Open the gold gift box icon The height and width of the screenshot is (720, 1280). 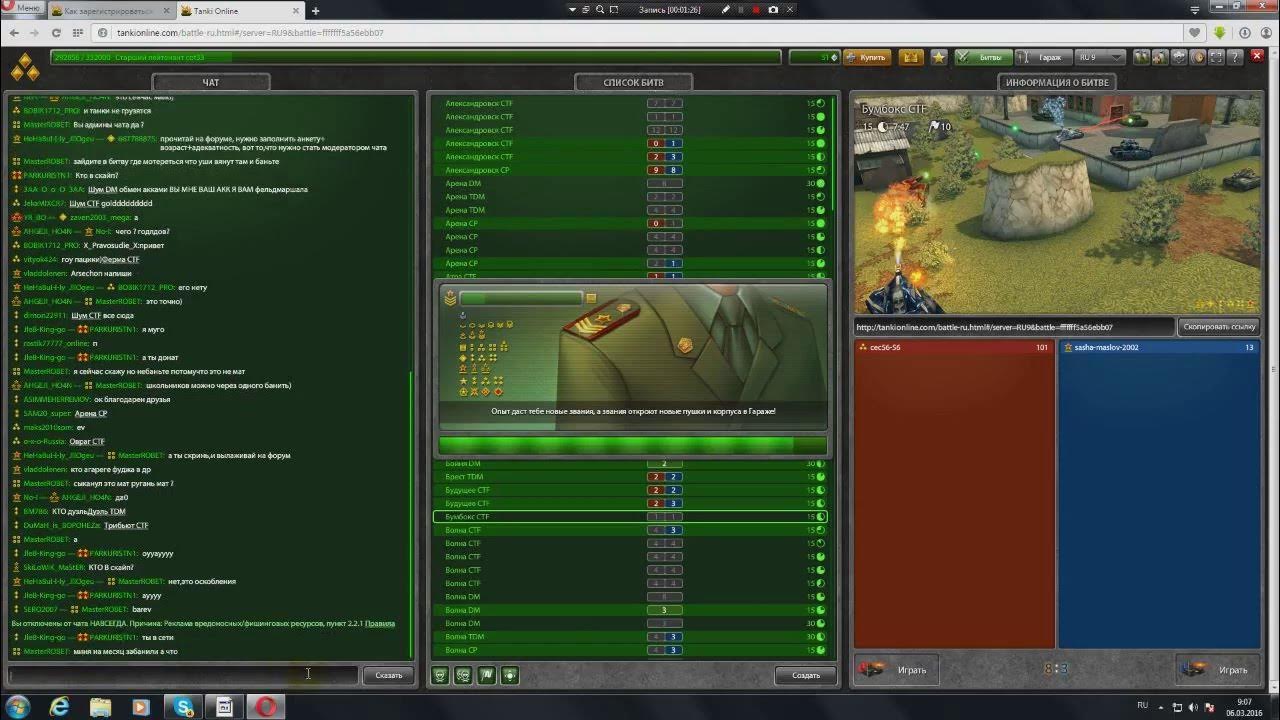coord(911,57)
